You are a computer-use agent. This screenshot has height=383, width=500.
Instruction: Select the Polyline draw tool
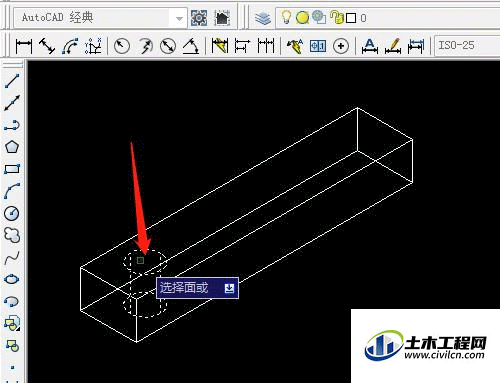[x=12, y=125]
